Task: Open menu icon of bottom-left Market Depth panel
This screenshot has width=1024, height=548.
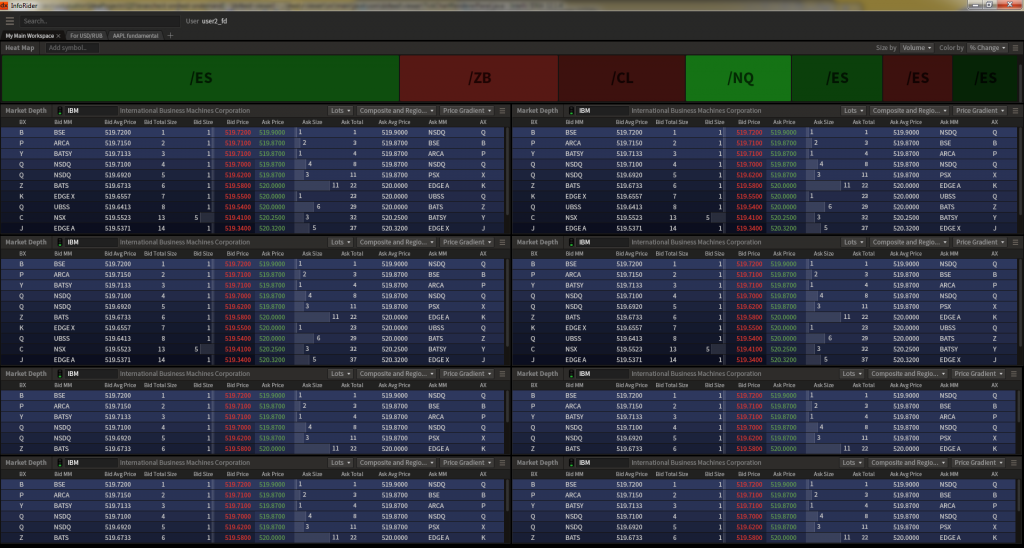Action: pos(502,463)
